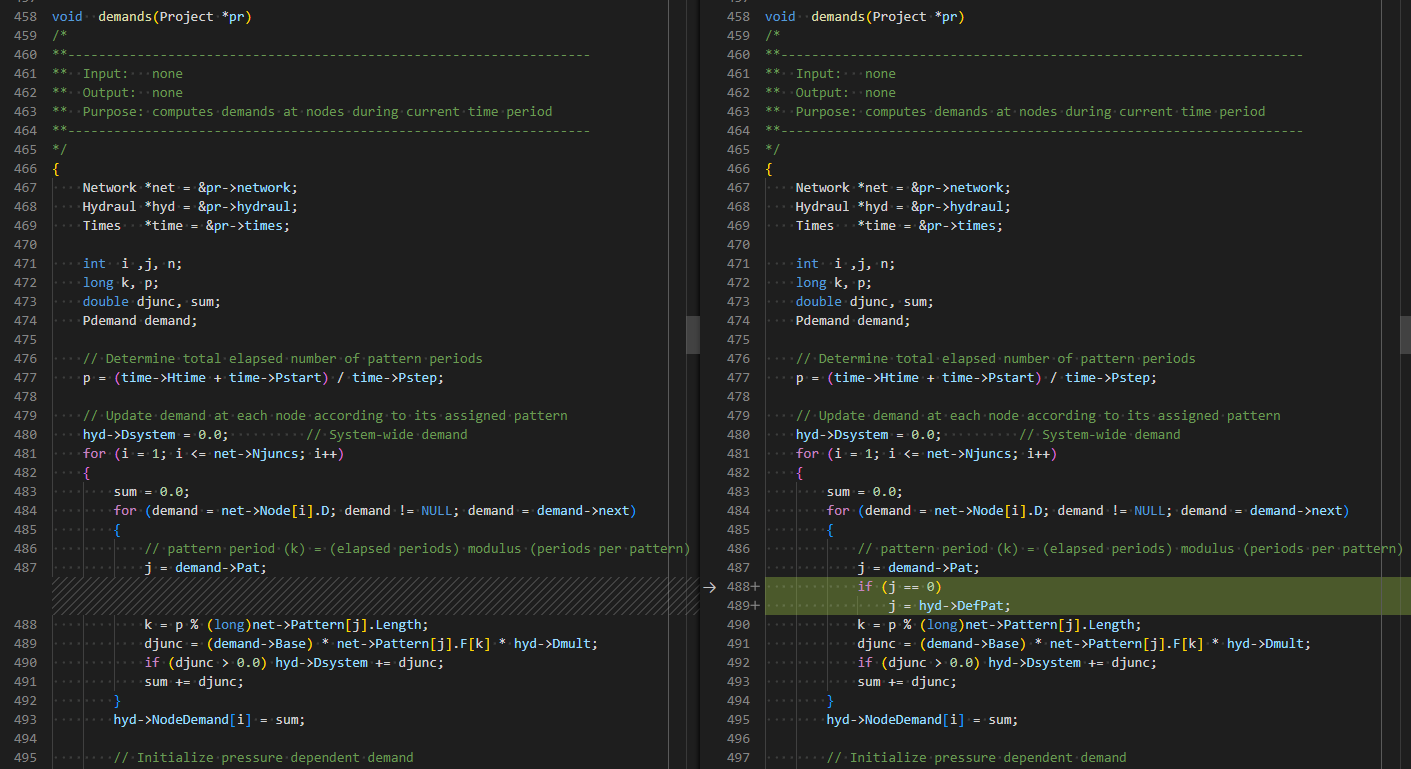Click the 'NULL' keyword on original line 484
Screen dimensions: 1411x769
[x=436, y=511]
